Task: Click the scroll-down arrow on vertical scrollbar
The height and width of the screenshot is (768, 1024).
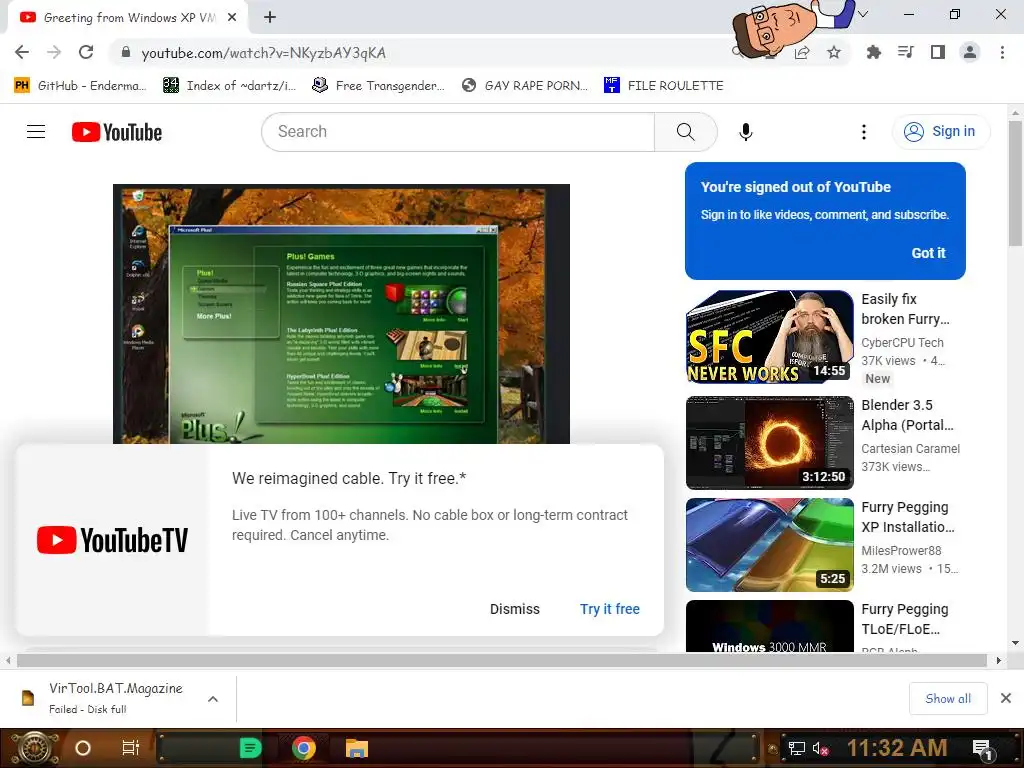Action: (x=1015, y=643)
